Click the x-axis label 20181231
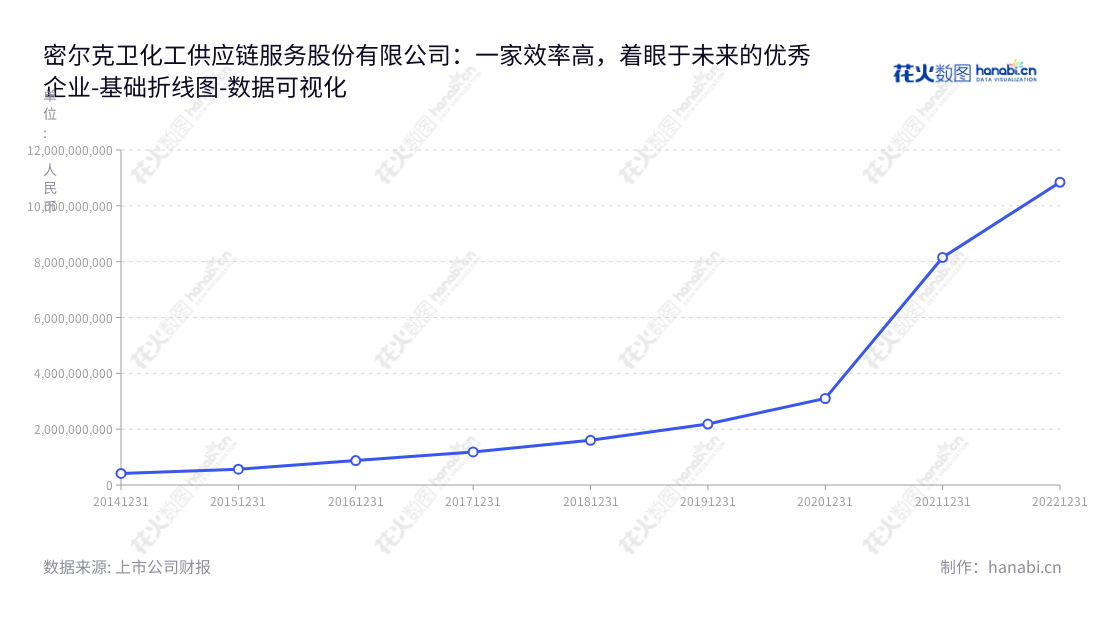 [591, 501]
